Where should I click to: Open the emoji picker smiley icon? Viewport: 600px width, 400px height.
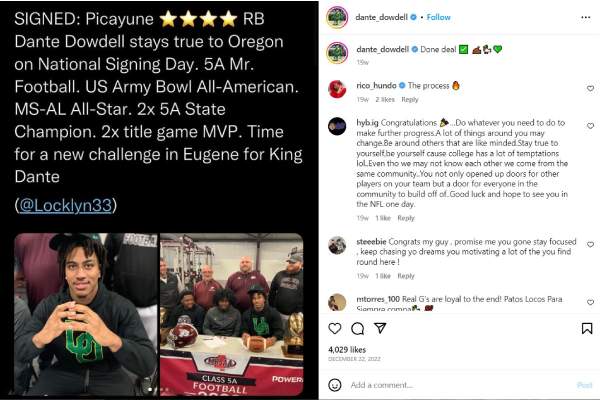(x=335, y=385)
